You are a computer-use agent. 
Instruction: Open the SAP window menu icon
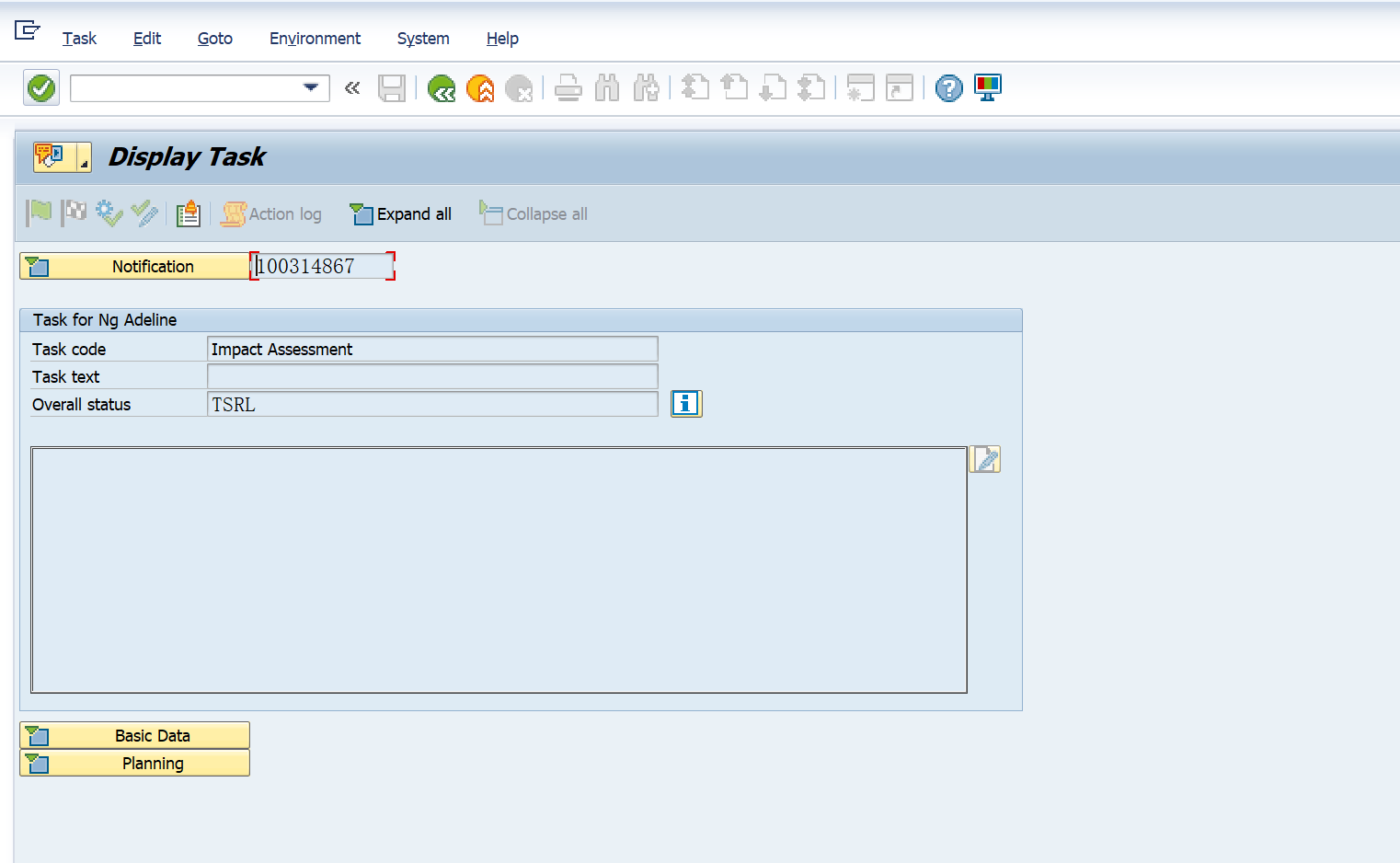28,30
